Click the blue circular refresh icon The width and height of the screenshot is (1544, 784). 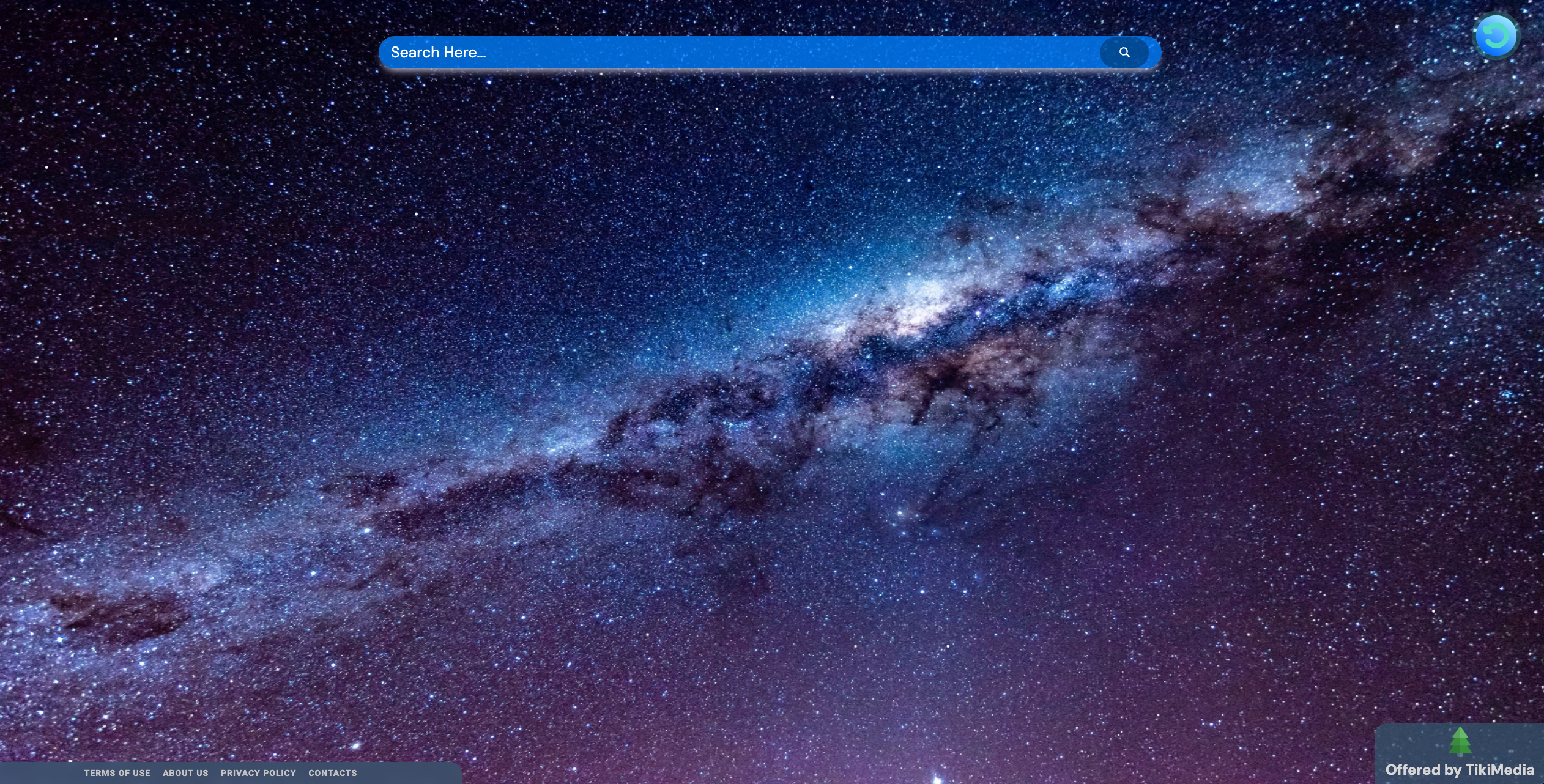tap(1496, 36)
